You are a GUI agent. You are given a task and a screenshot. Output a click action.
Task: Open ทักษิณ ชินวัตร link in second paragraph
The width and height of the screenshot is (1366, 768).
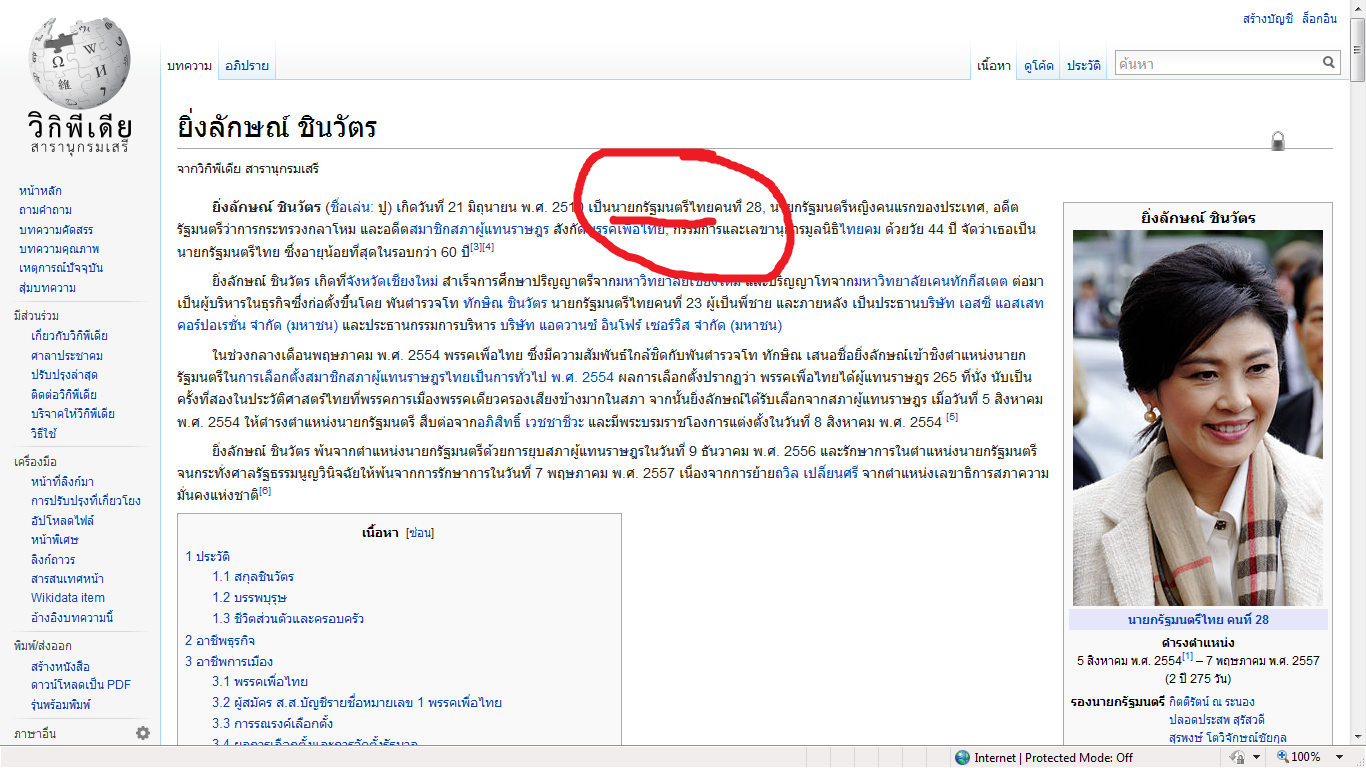pos(505,303)
